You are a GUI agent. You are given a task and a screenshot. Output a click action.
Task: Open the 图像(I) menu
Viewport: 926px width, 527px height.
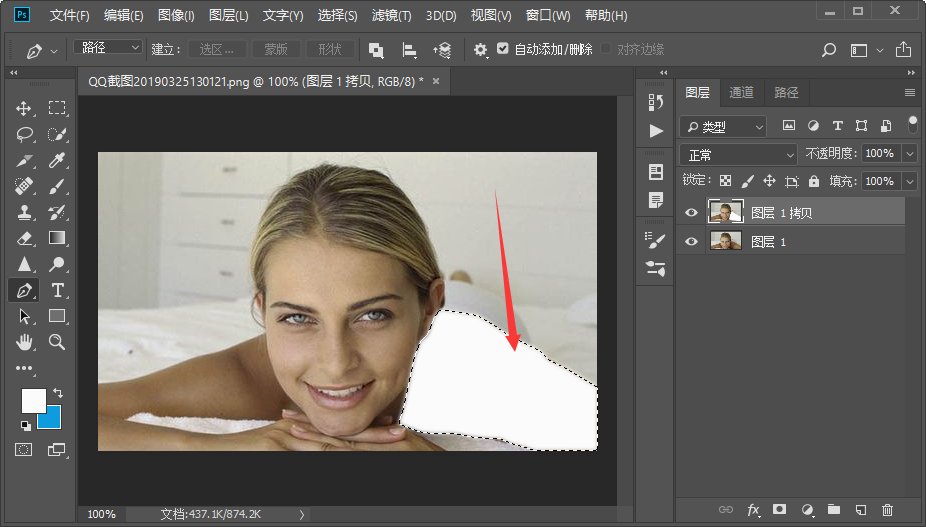pyautogui.click(x=176, y=15)
